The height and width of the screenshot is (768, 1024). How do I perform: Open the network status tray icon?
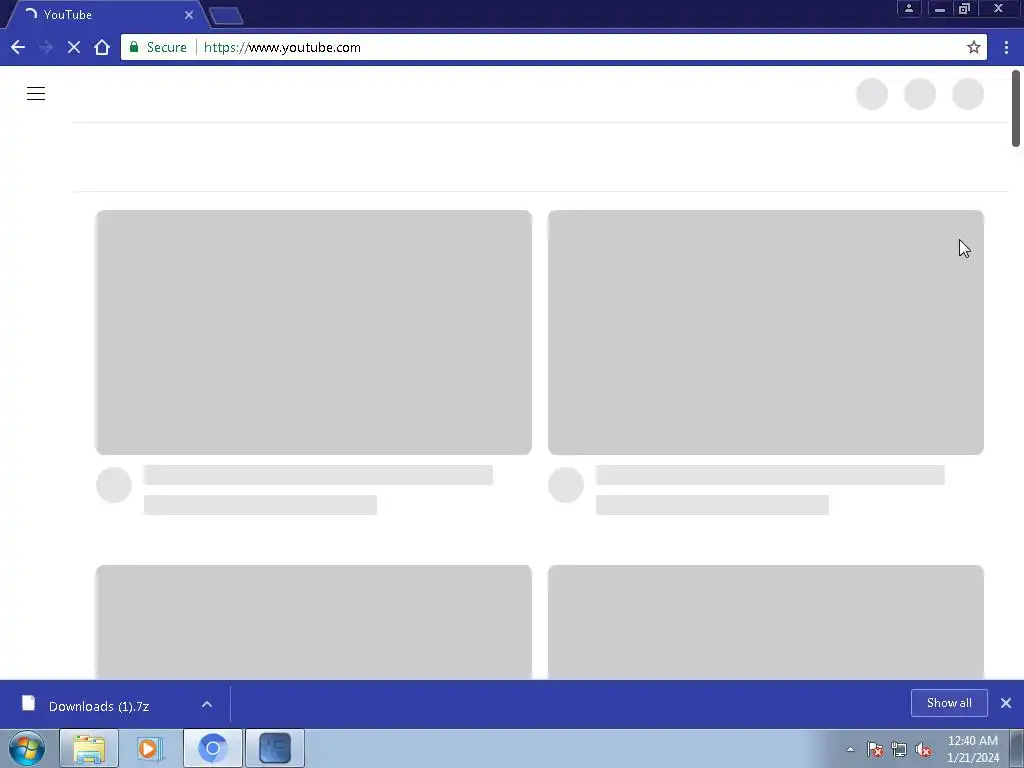[x=899, y=749]
